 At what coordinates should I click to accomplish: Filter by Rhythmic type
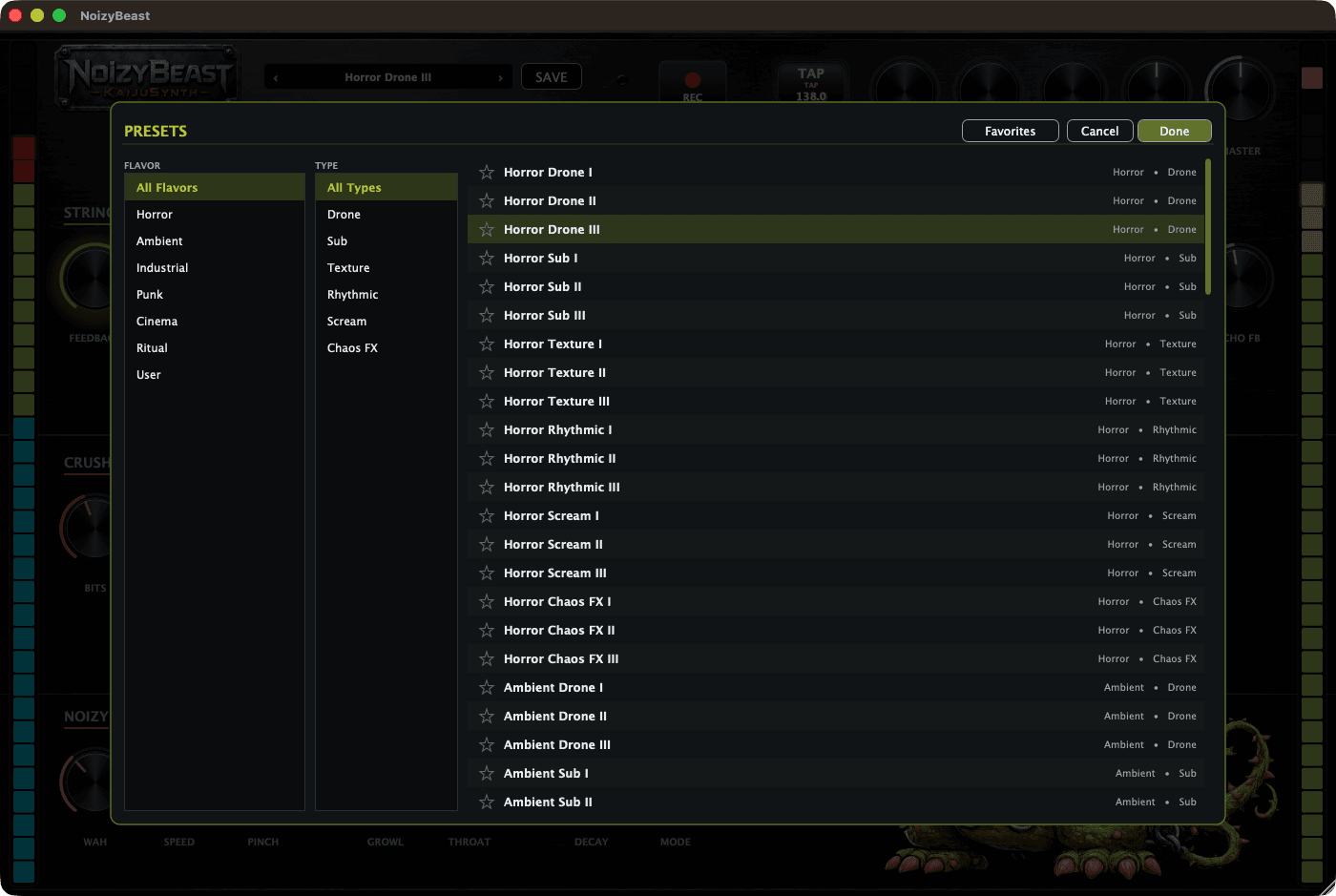point(386,295)
